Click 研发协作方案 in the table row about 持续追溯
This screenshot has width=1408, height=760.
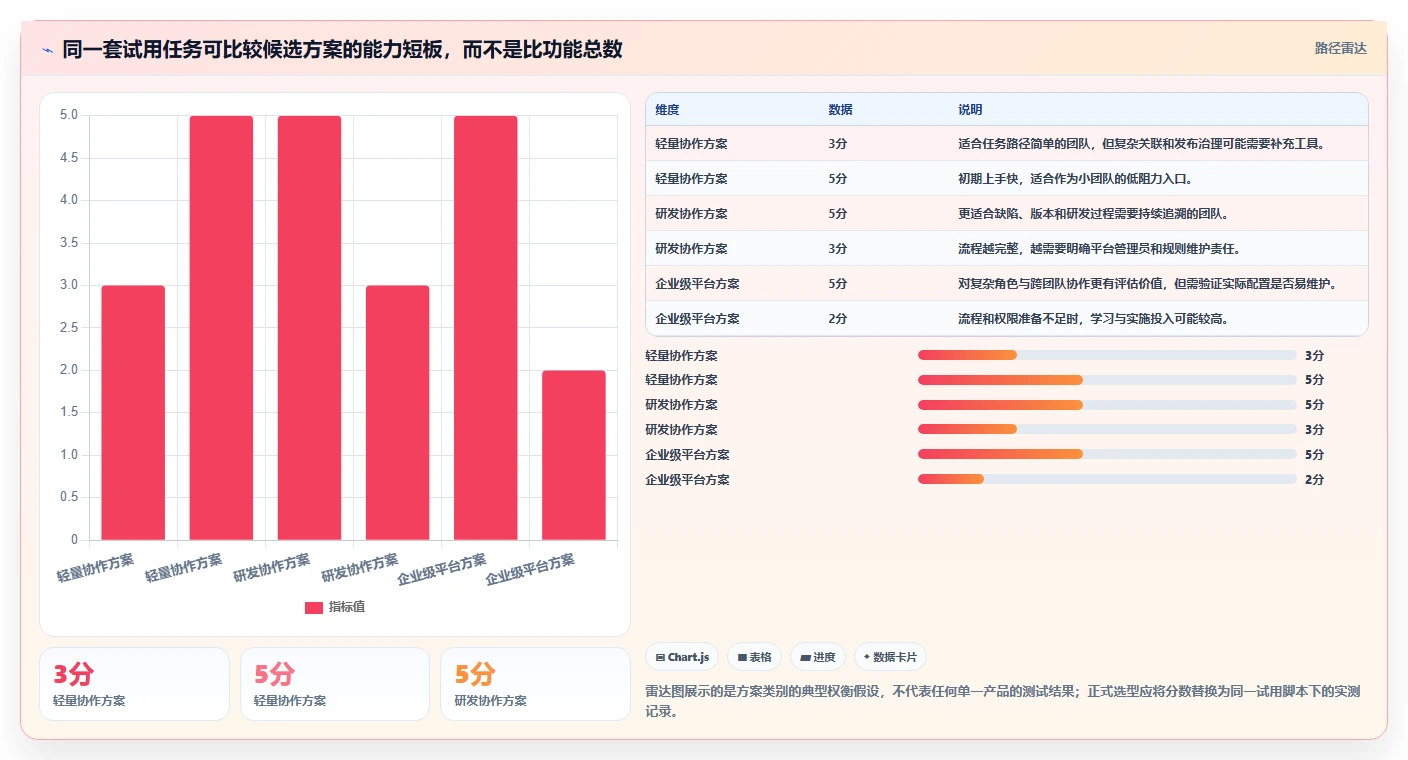691,214
